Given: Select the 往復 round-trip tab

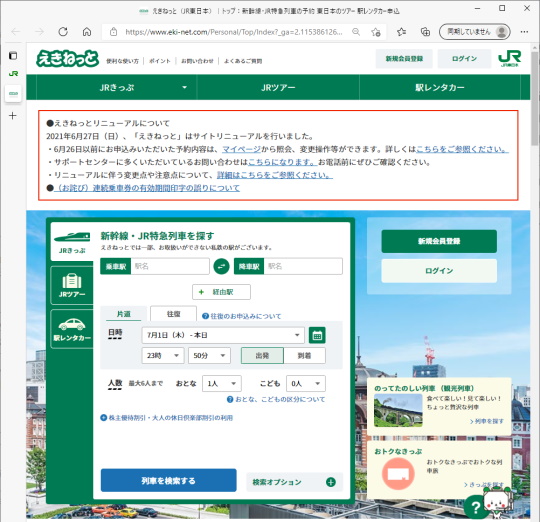Looking at the screenshot, I should coord(174,314).
